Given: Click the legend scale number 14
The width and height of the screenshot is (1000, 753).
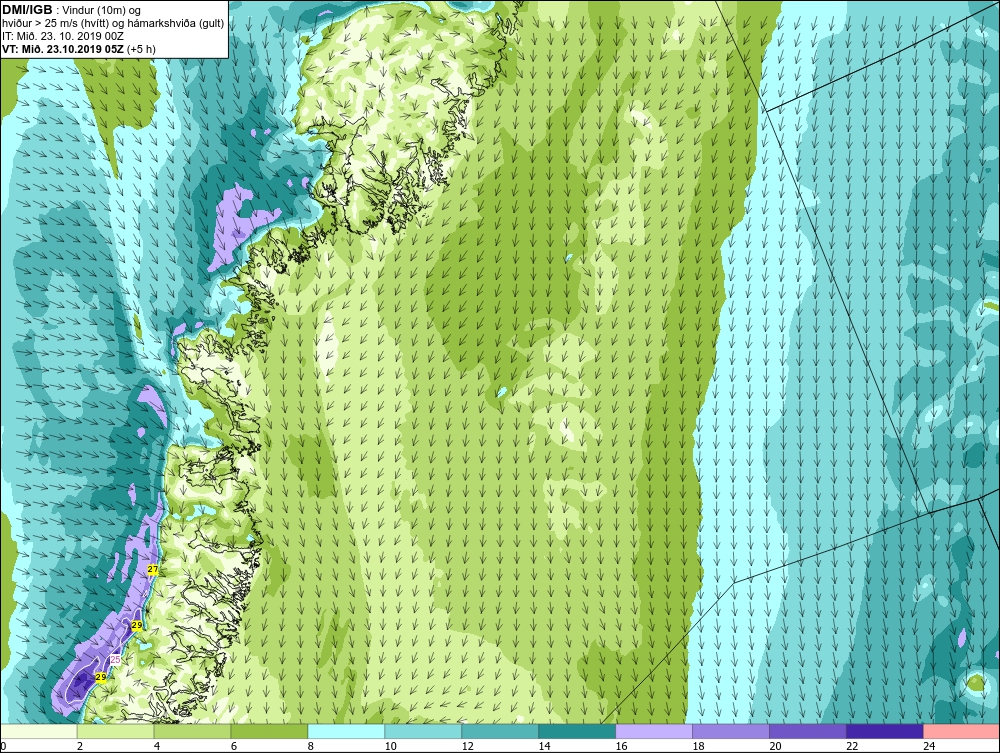Looking at the screenshot, I should [x=544, y=746].
